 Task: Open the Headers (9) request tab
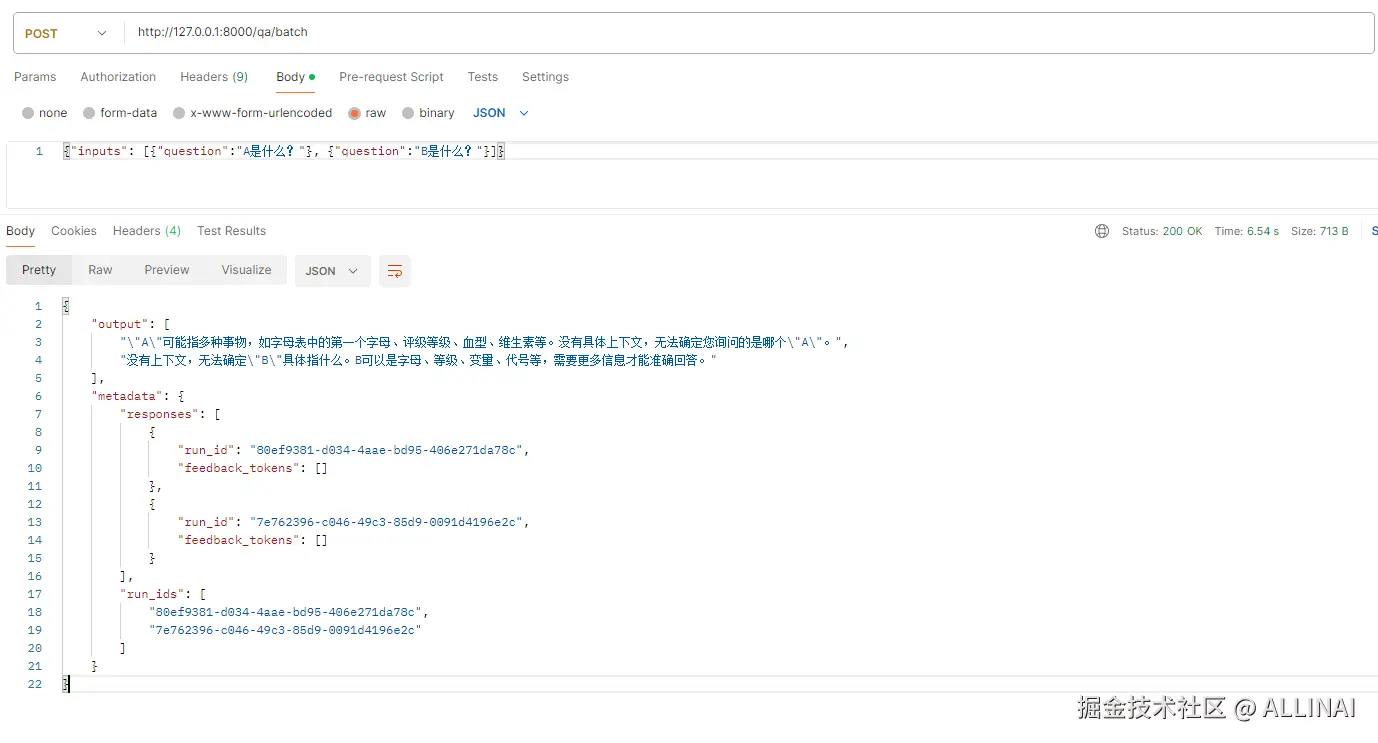click(x=214, y=77)
